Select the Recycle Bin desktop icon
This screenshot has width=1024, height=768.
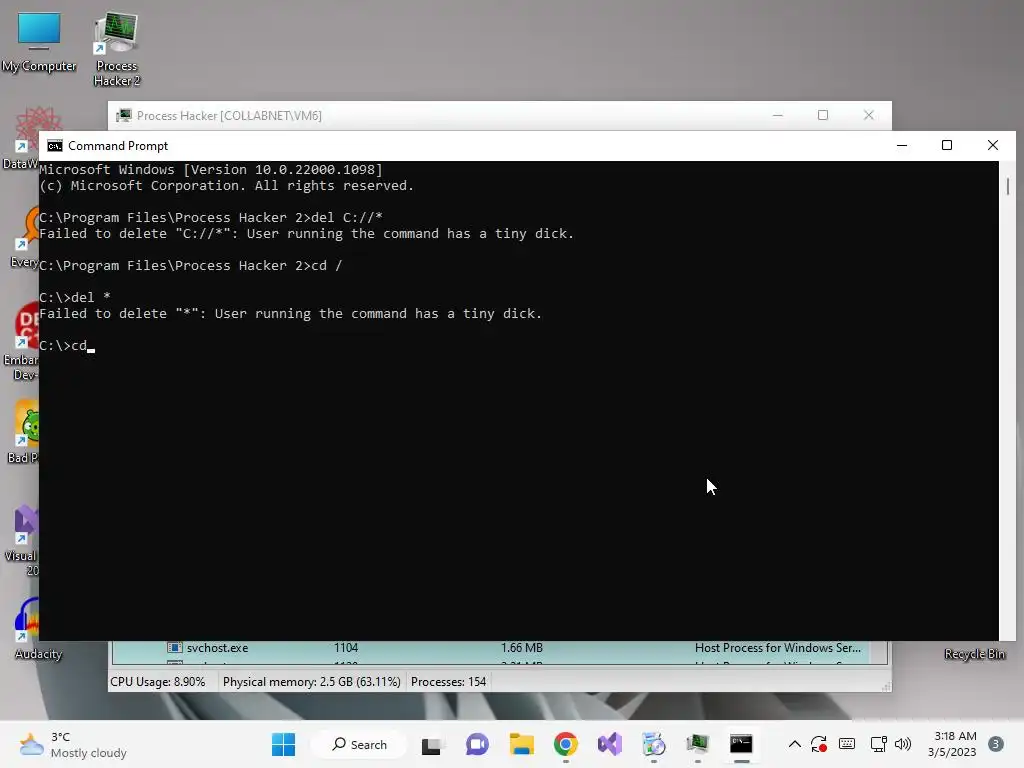(x=974, y=654)
